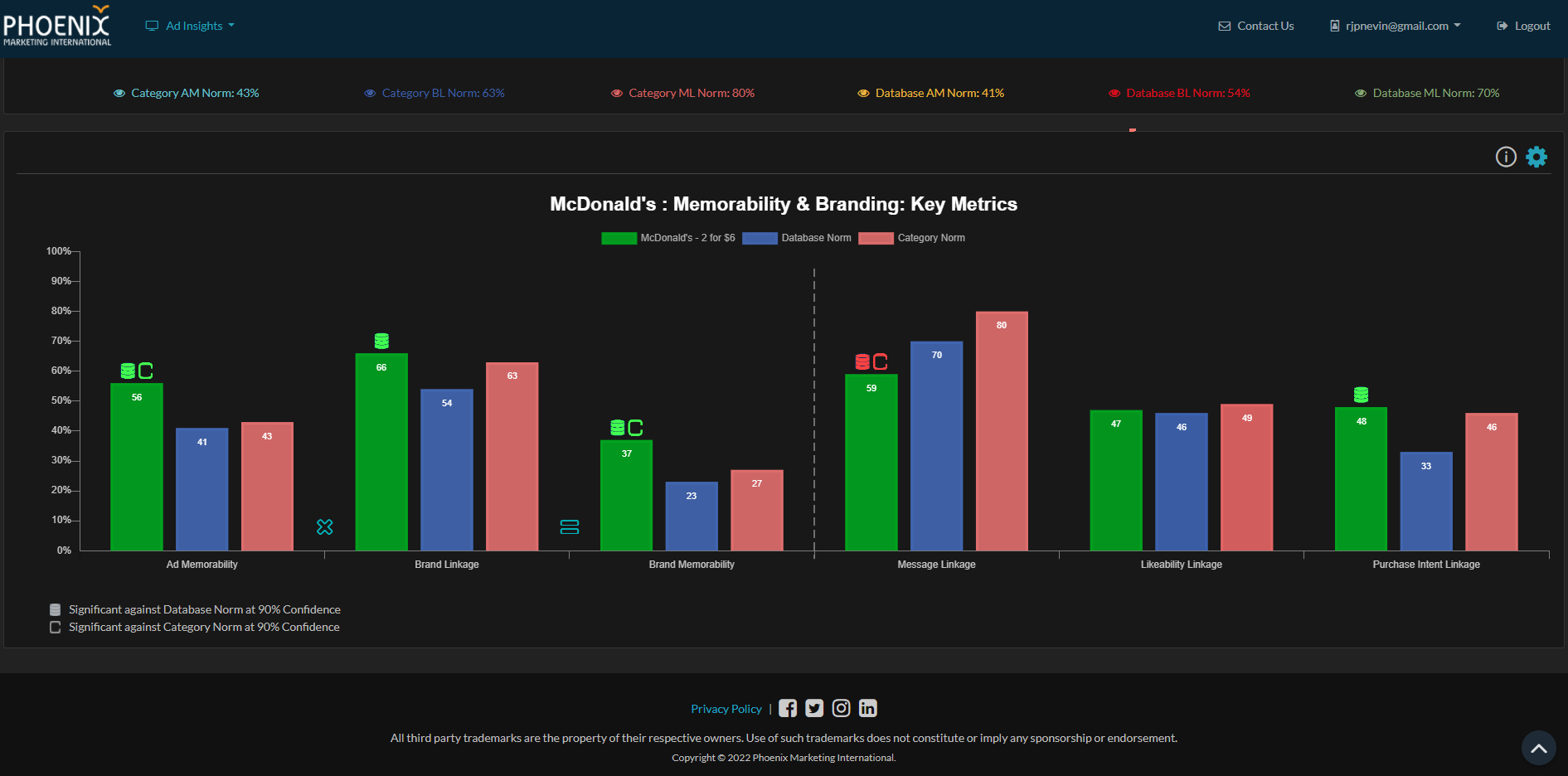Open the Facebook page icon

(788, 708)
